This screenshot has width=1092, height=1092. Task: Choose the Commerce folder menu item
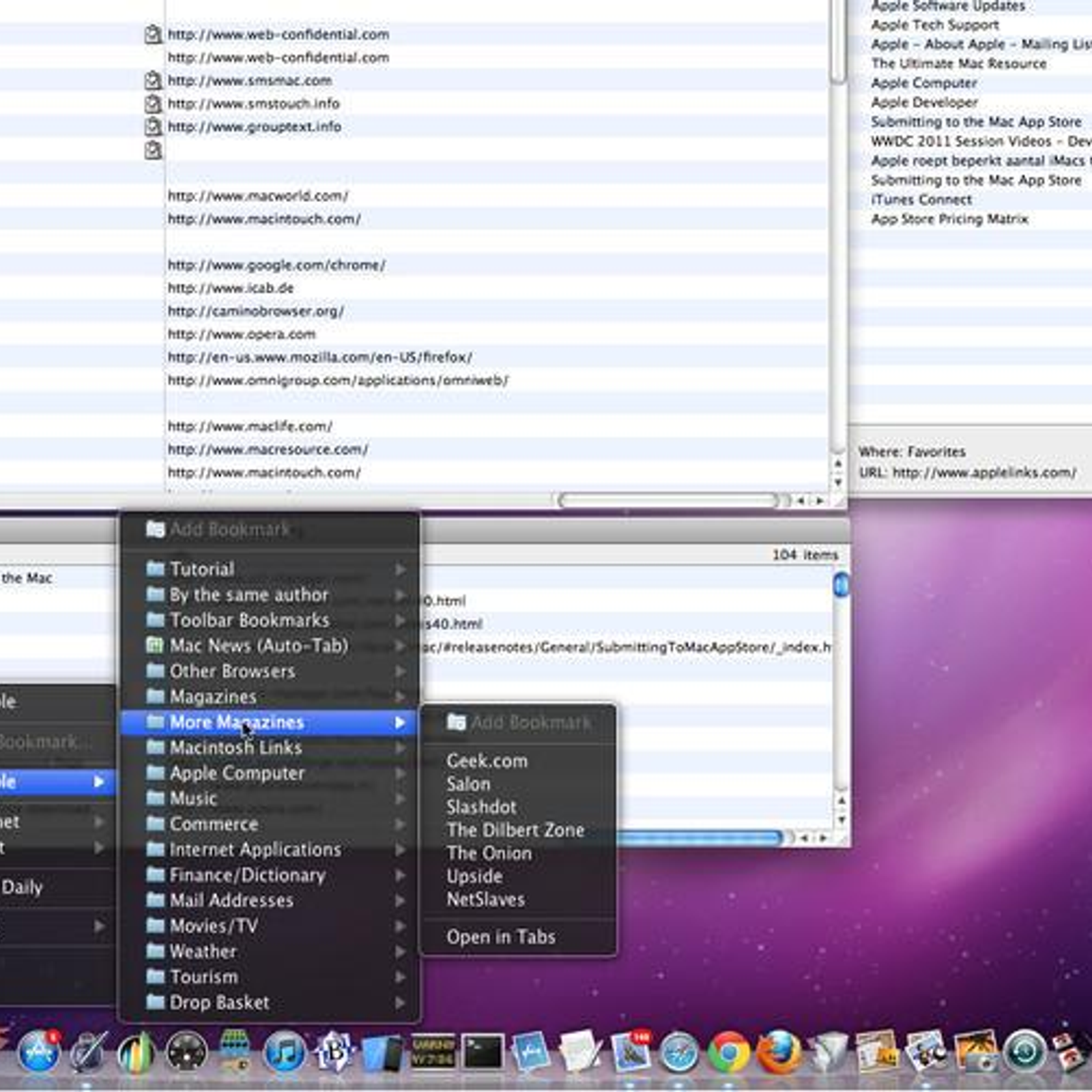click(x=269, y=824)
